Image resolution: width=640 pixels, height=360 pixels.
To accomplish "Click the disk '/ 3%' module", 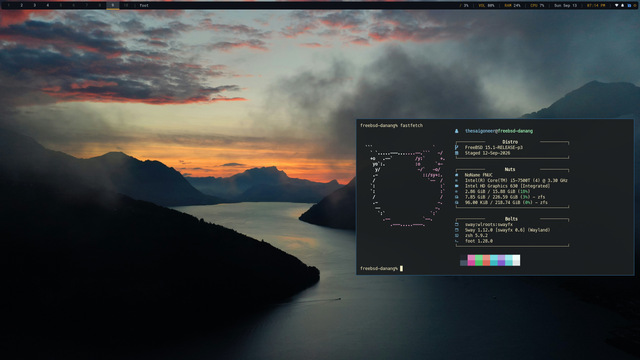I will (464, 5).
